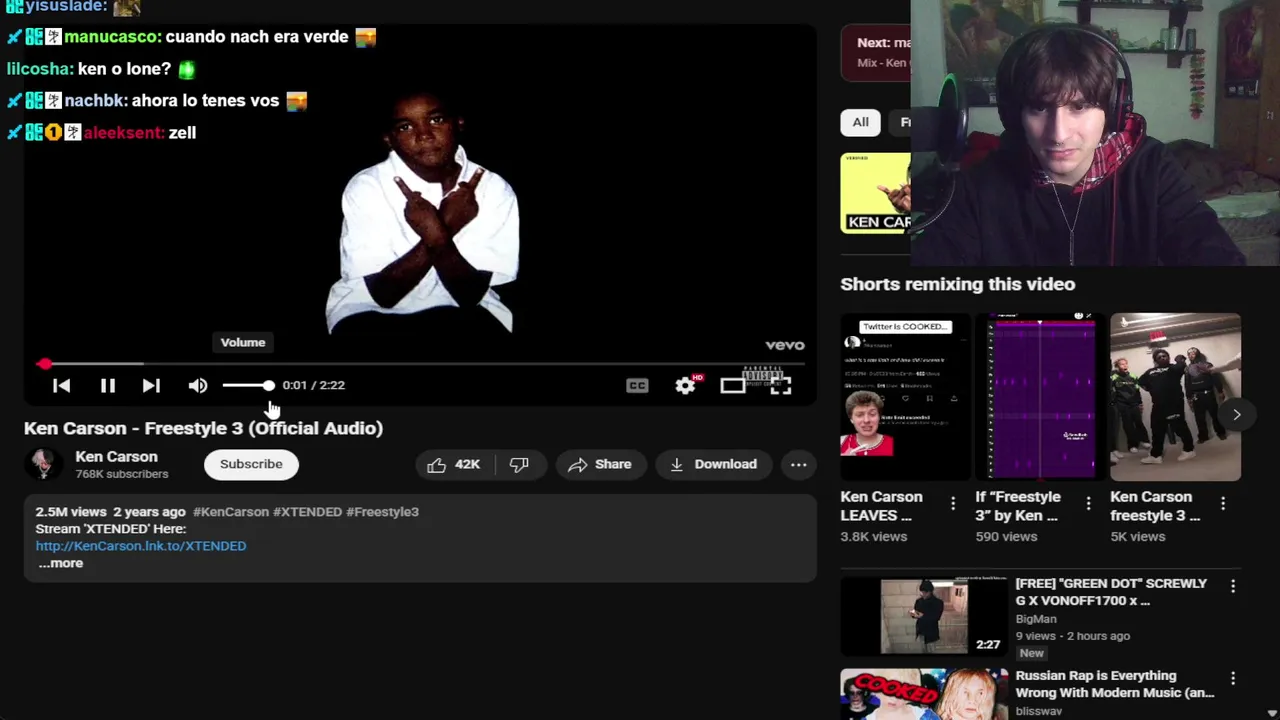The width and height of the screenshot is (1280, 720).
Task: Like the video with 42K thumbs up
Action: [455, 464]
